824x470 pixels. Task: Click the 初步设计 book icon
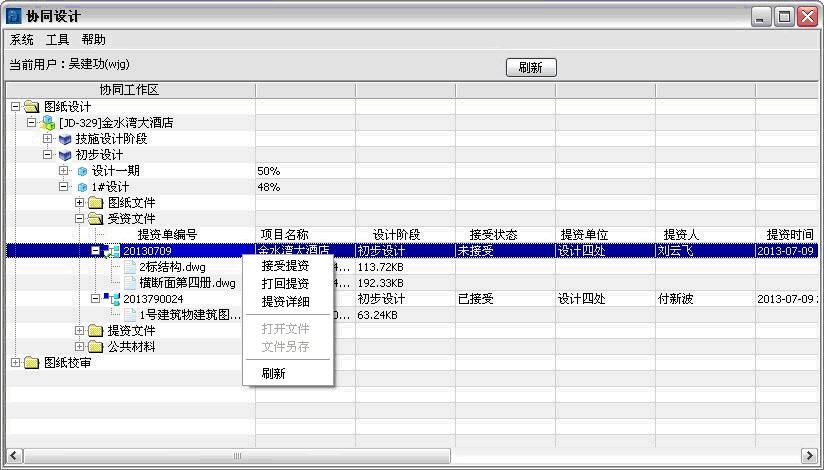click(65, 155)
